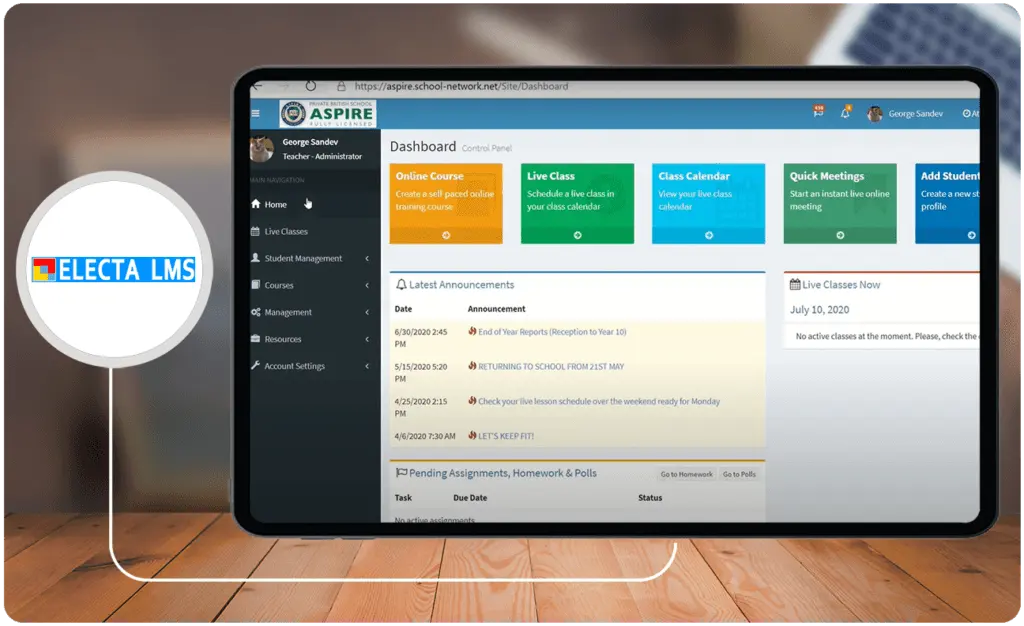
Task: Open End of Year Reports announcement
Action: [x=552, y=332]
